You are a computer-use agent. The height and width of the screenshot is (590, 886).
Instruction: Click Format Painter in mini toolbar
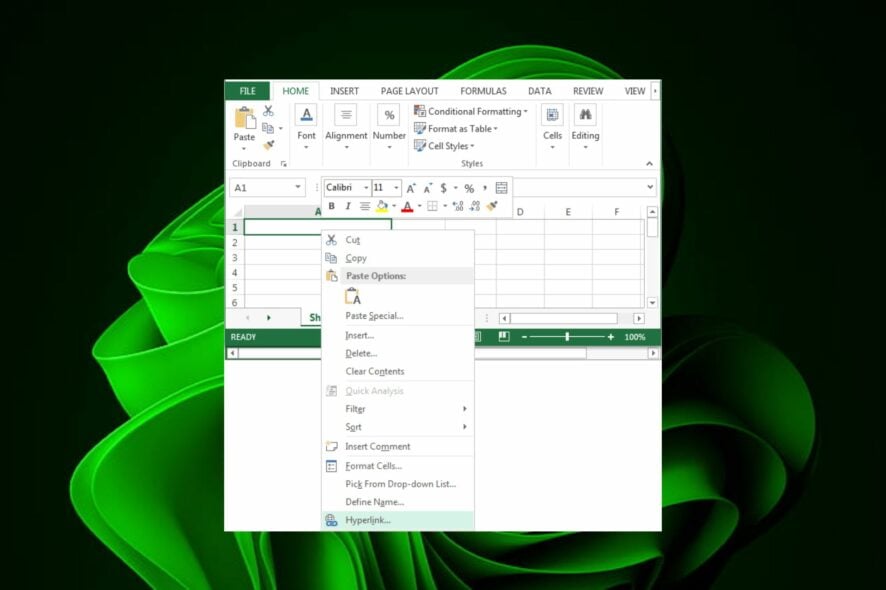click(x=492, y=206)
